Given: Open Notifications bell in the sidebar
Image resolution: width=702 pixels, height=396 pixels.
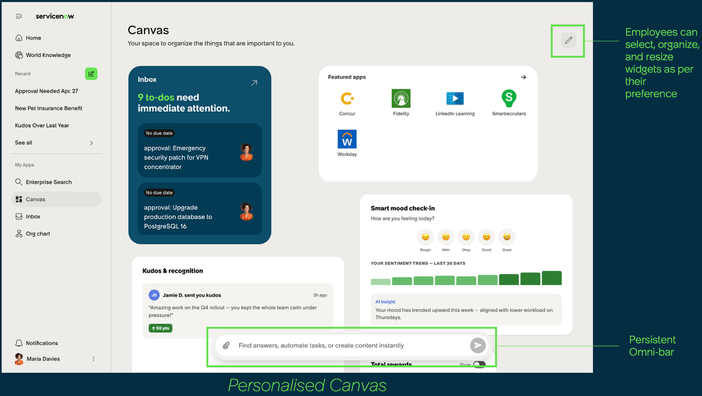Looking at the screenshot, I should tap(37, 343).
